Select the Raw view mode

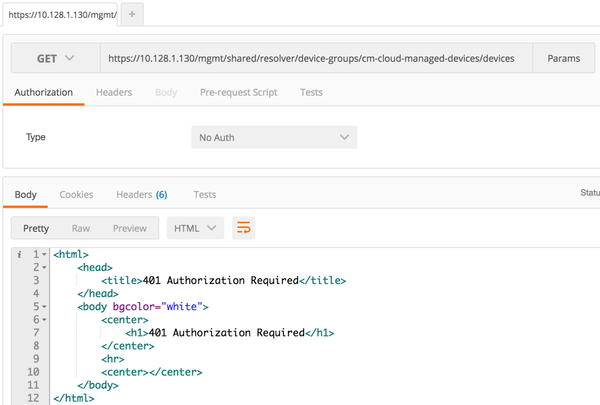81,228
